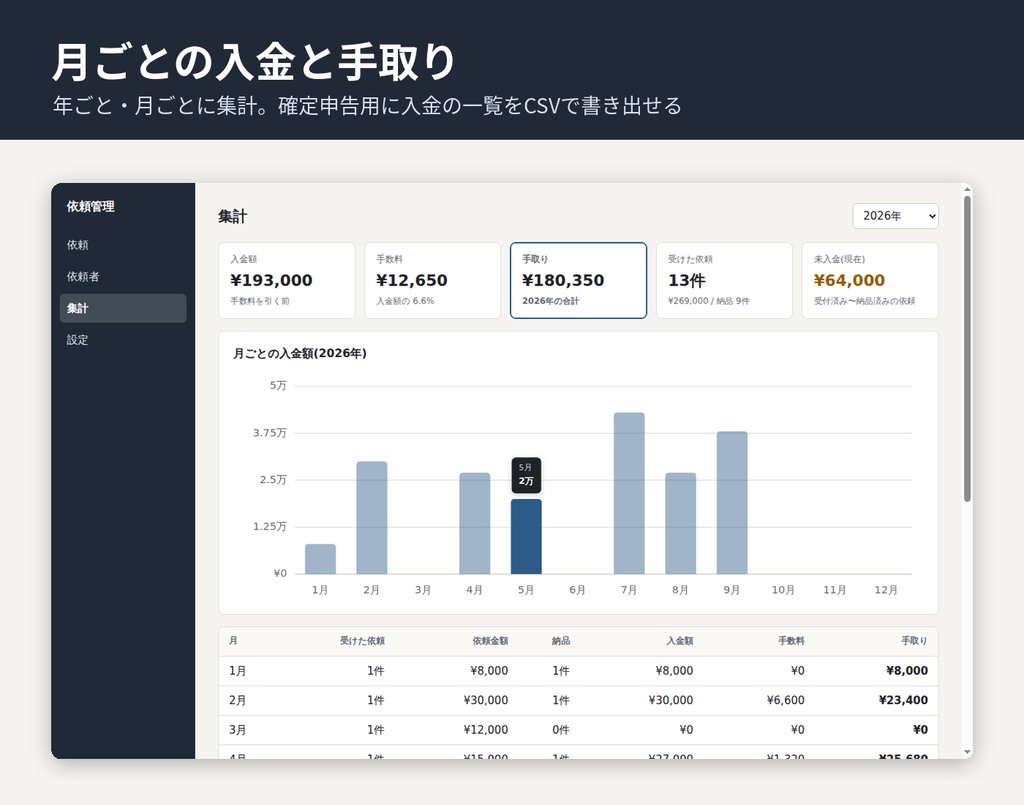Click the 納品 column header
Image resolution: width=1024 pixels, height=805 pixels.
click(561, 641)
